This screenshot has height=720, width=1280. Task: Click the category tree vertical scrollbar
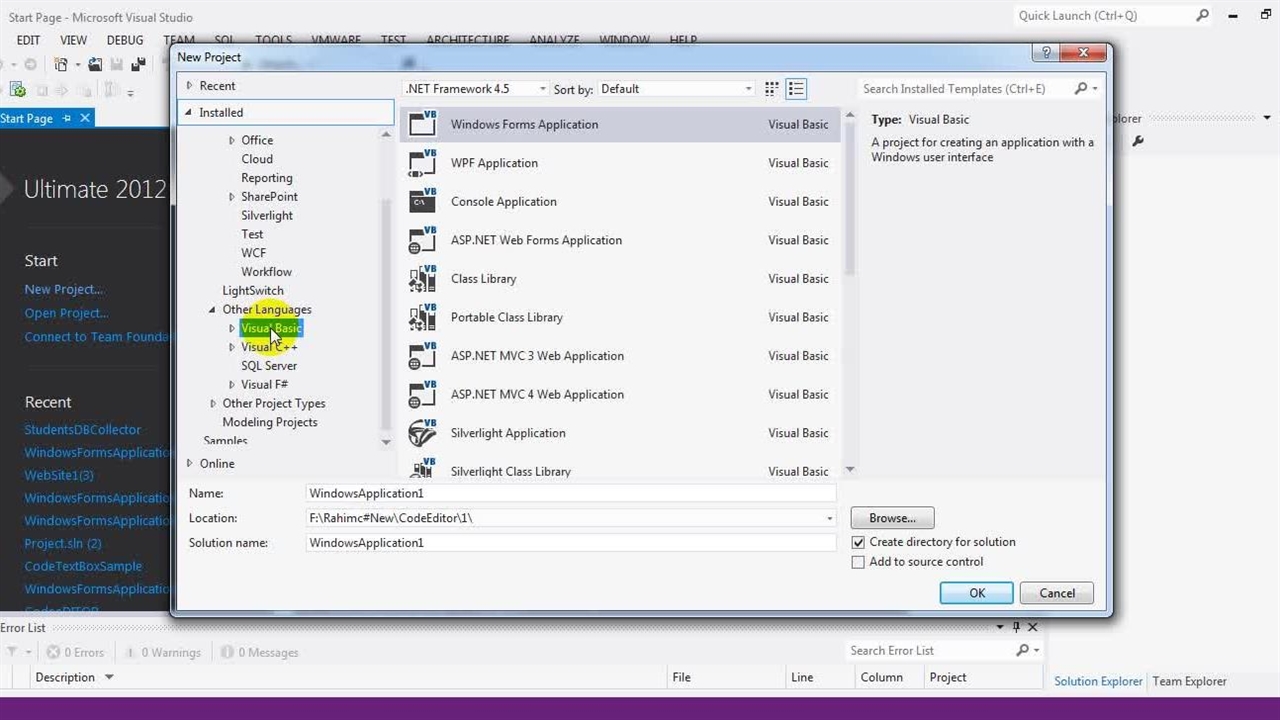pos(386,288)
